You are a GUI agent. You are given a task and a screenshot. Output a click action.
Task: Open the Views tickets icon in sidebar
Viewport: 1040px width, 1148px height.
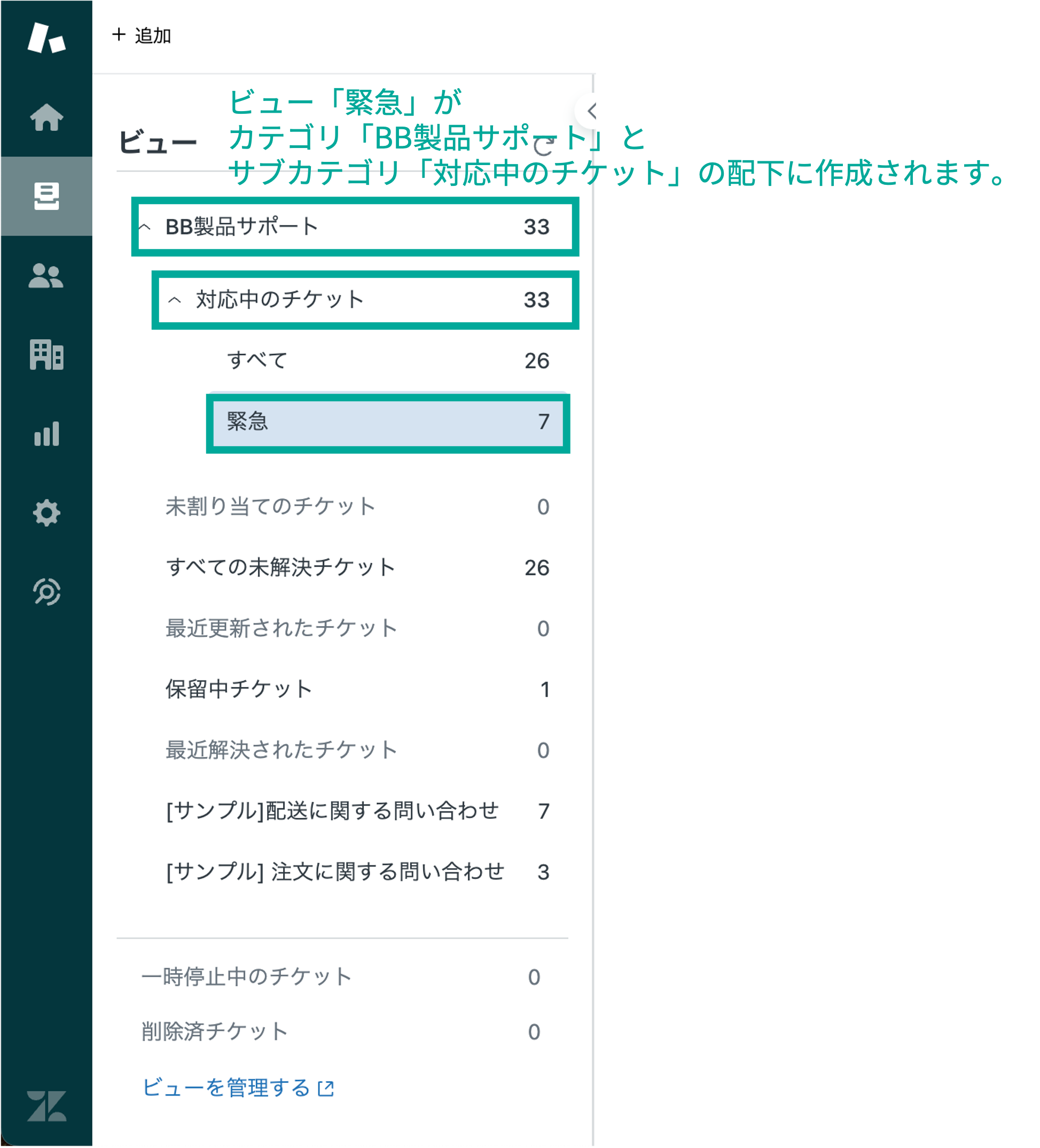tap(46, 197)
